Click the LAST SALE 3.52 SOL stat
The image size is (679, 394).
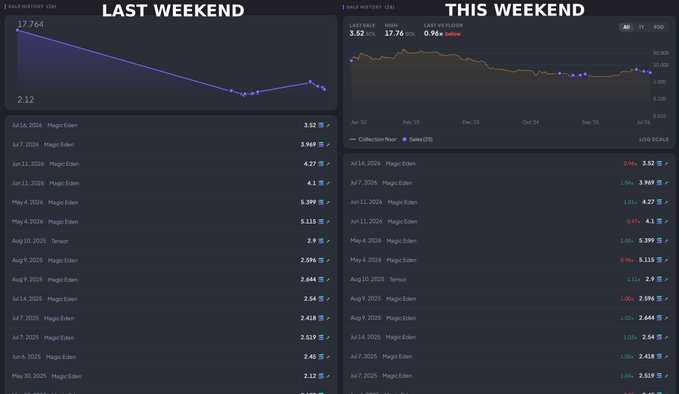(362, 30)
